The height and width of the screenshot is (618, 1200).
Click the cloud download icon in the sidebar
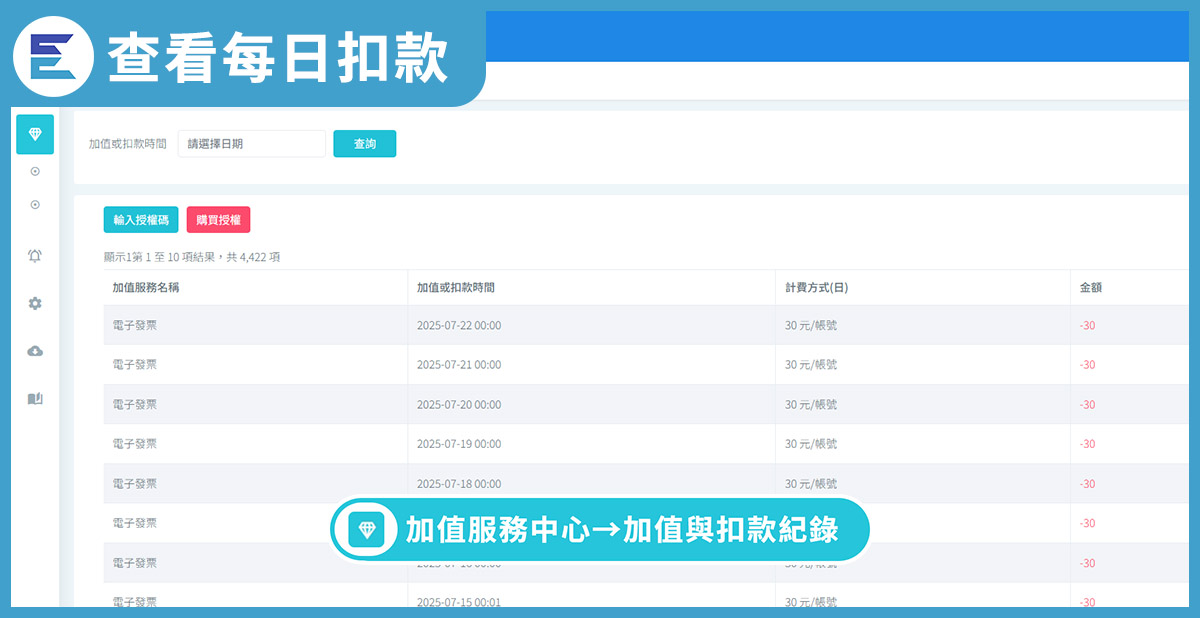pyautogui.click(x=35, y=351)
